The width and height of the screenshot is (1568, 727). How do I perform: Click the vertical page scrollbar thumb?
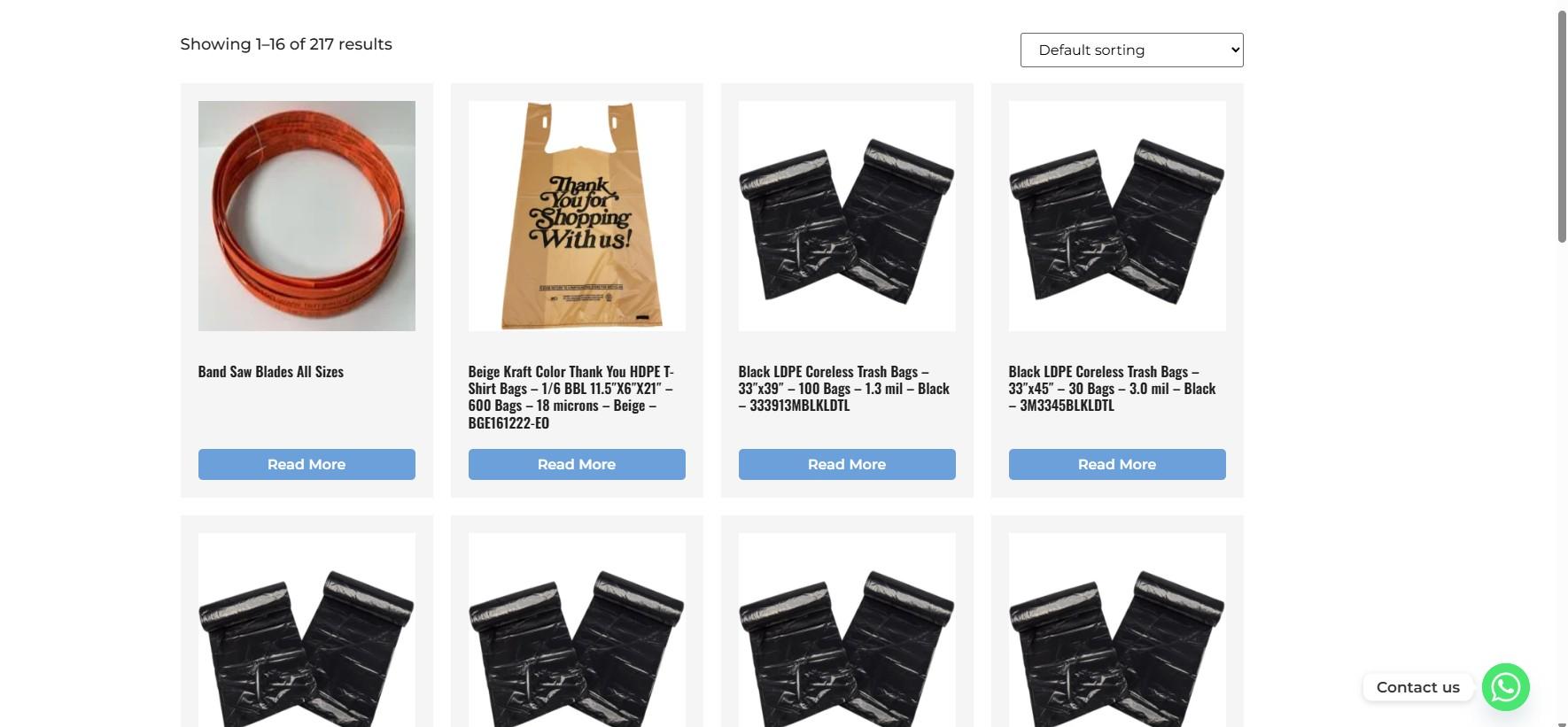point(1562,126)
